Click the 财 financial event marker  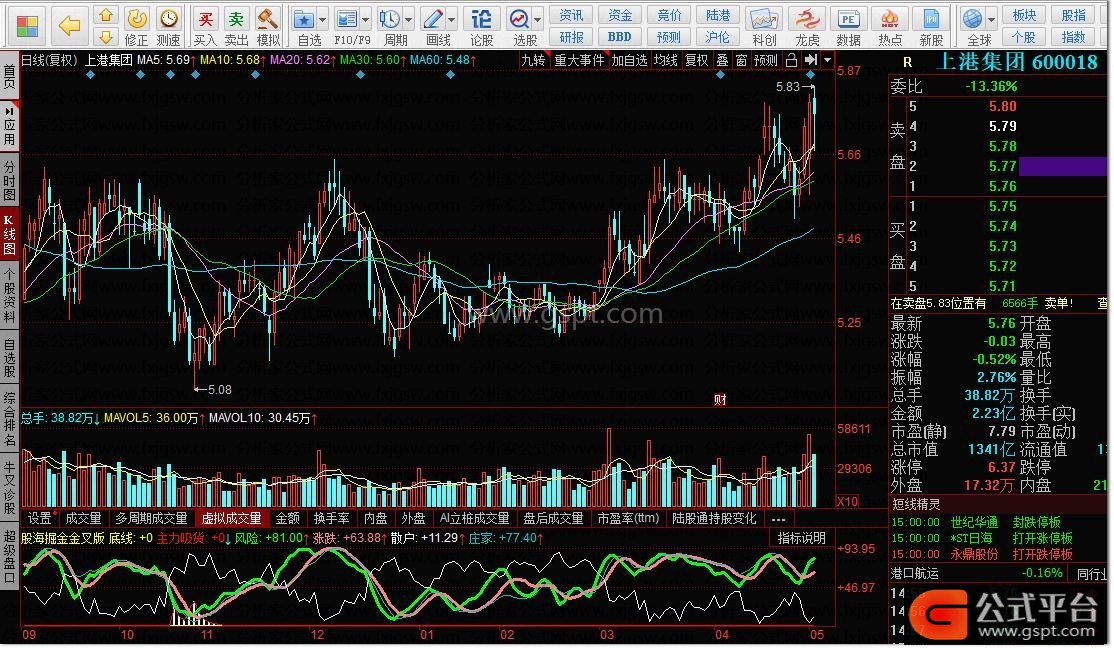click(720, 399)
